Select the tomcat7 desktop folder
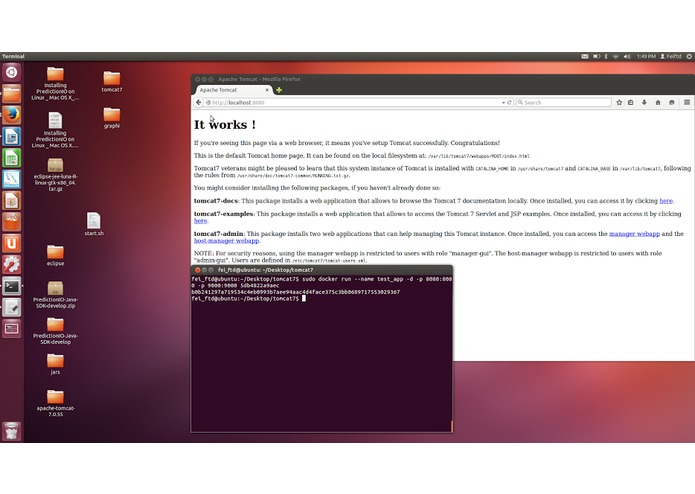695x494 pixels. point(112,82)
